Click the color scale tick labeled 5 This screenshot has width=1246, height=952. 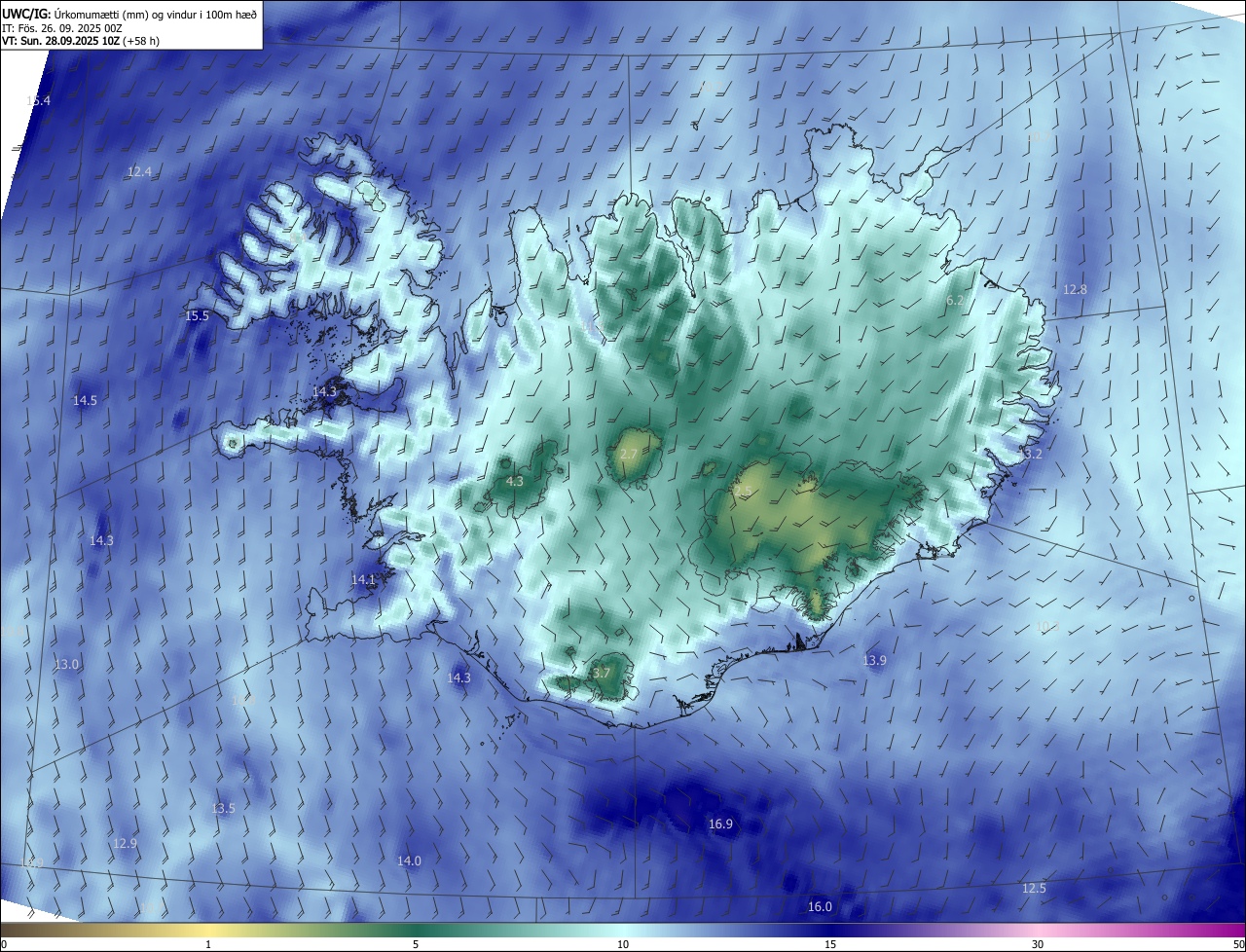tap(416, 945)
